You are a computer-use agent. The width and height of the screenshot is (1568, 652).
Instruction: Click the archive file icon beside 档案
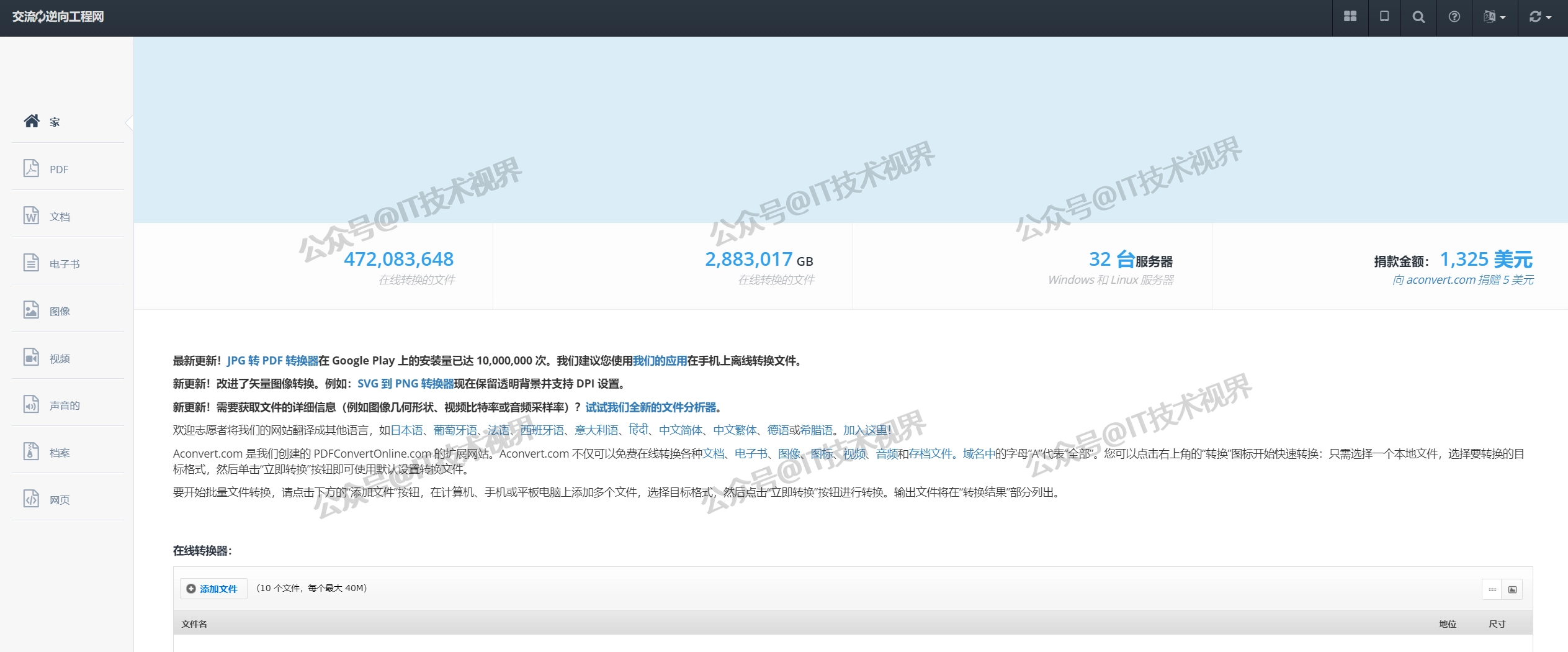31,451
